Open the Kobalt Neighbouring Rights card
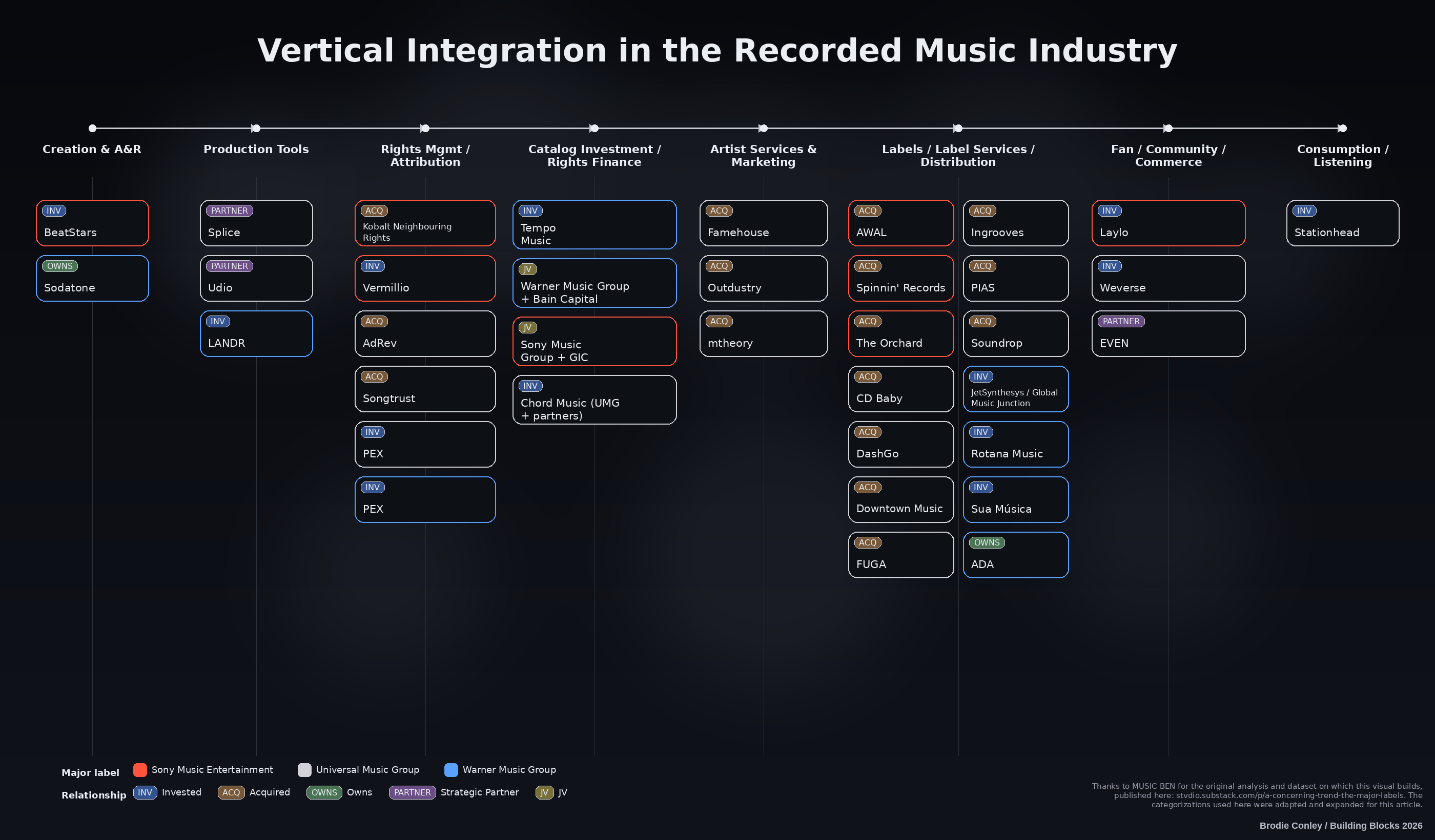This screenshot has width=1435, height=840. click(x=425, y=223)
